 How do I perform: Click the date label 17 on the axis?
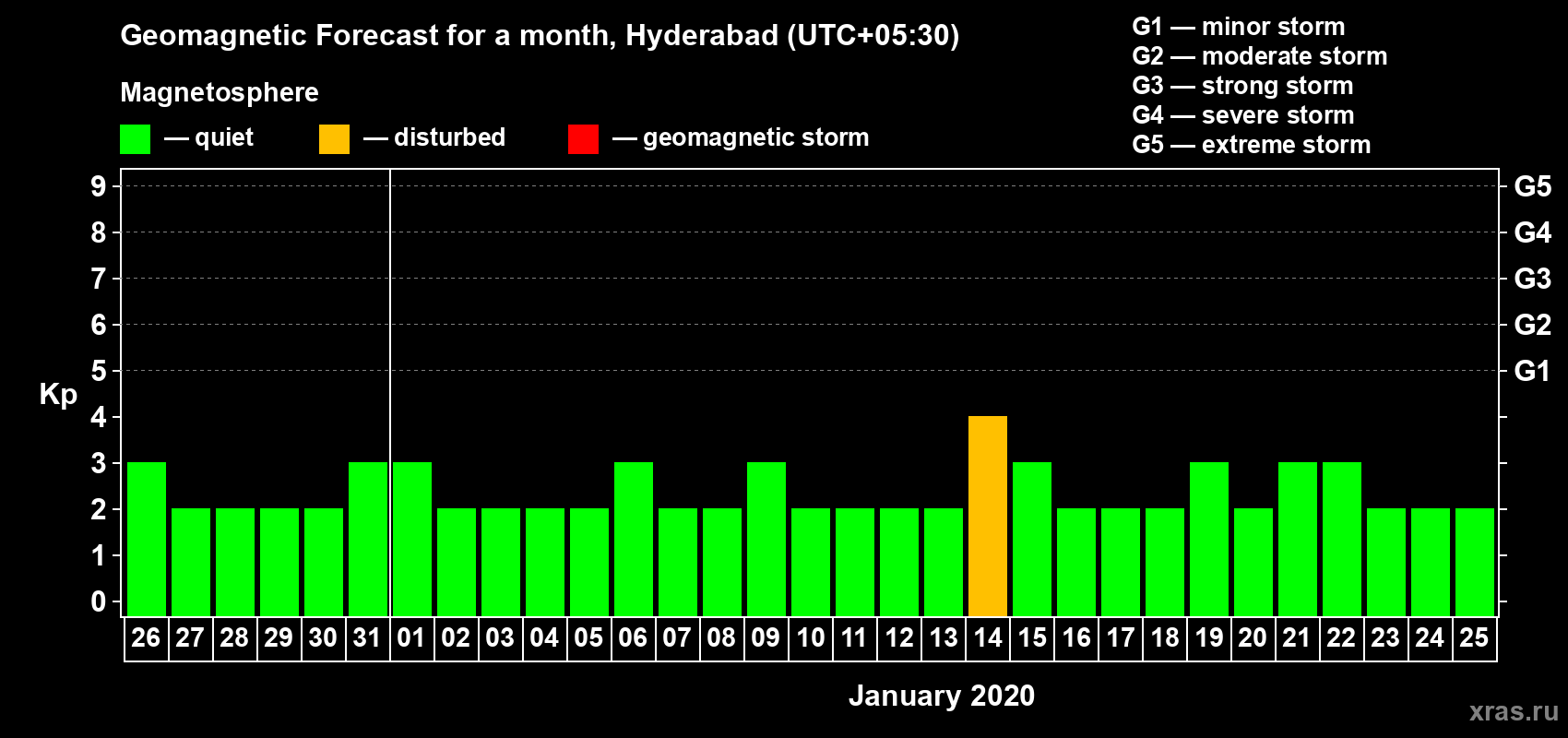pos(1121,638)
